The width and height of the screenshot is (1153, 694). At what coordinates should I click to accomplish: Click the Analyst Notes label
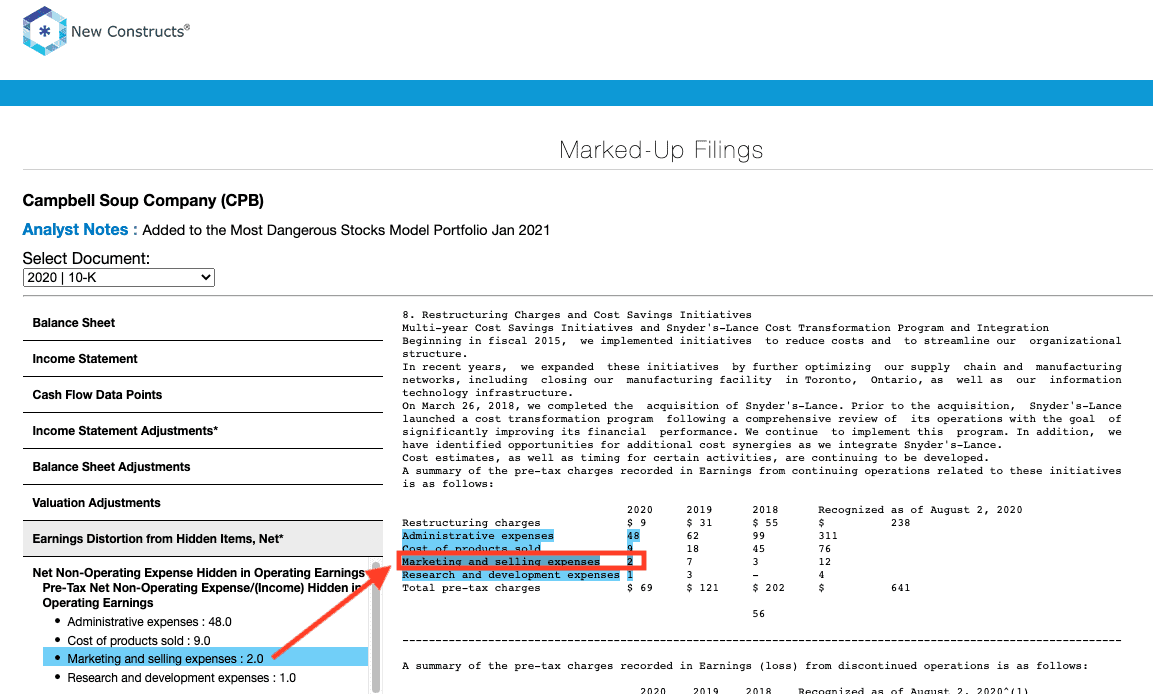(x=79, y=230)
